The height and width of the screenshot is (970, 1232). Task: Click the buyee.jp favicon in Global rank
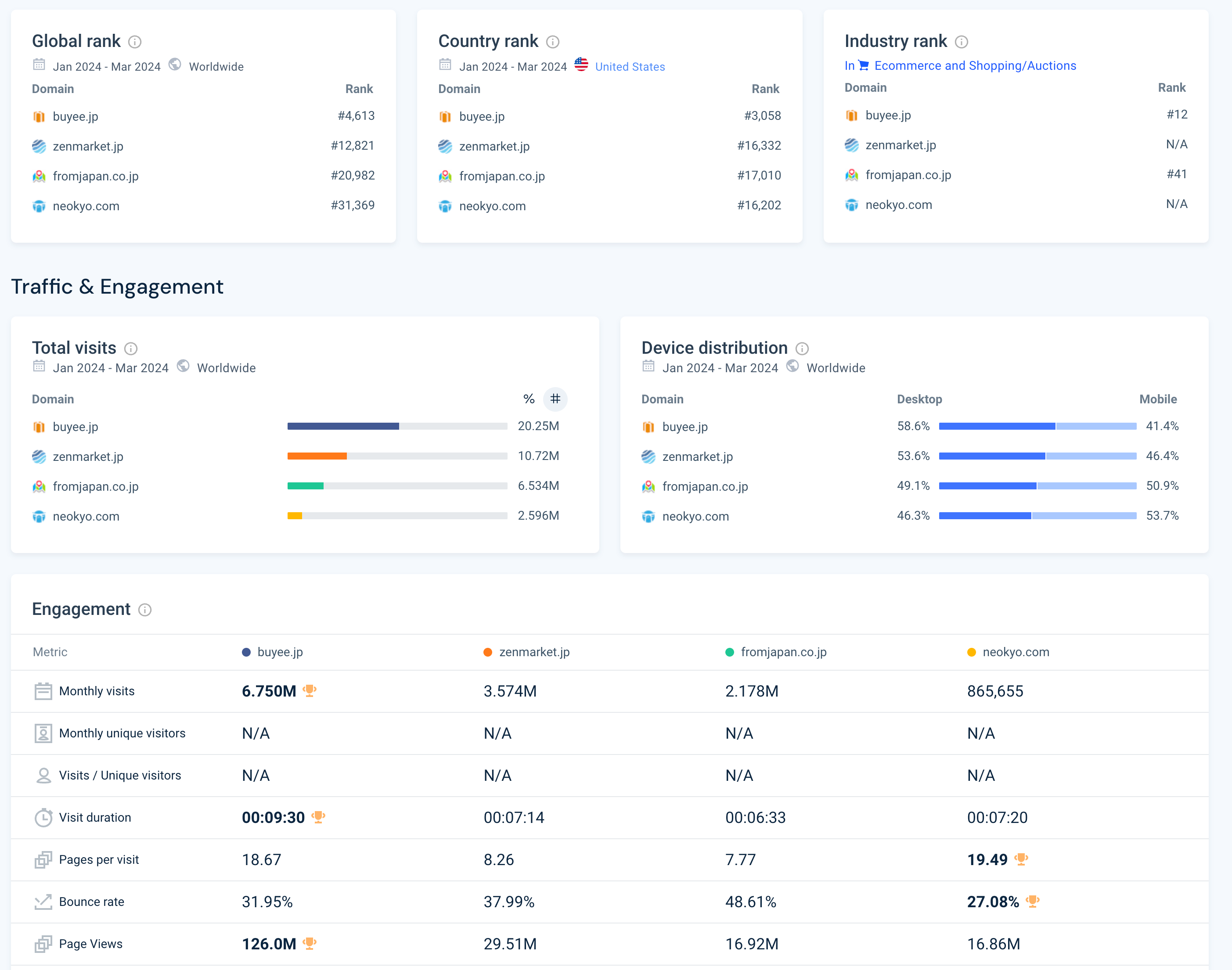tap(39, 117)
